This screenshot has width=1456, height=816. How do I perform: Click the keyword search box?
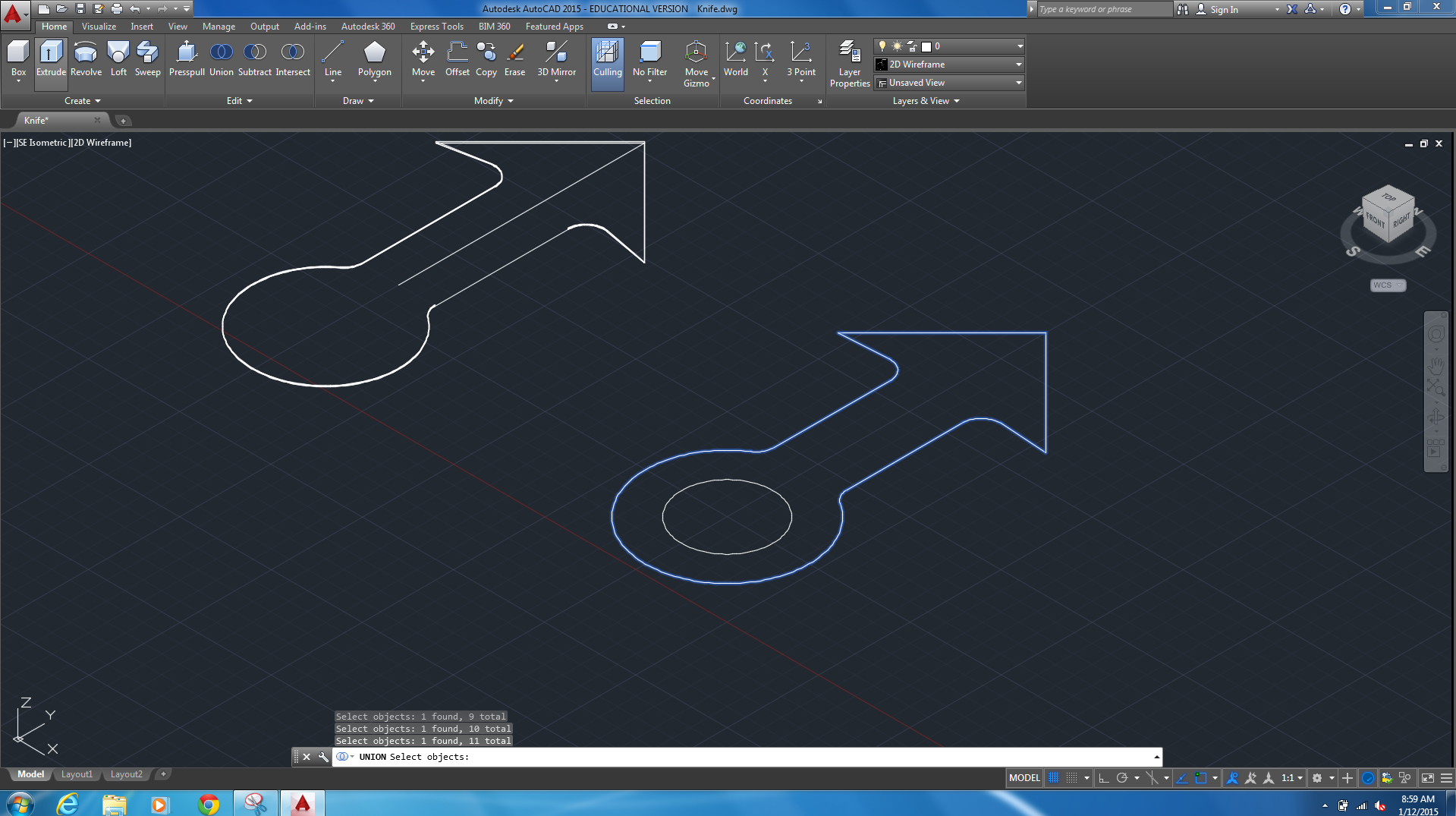point(1104,9)
